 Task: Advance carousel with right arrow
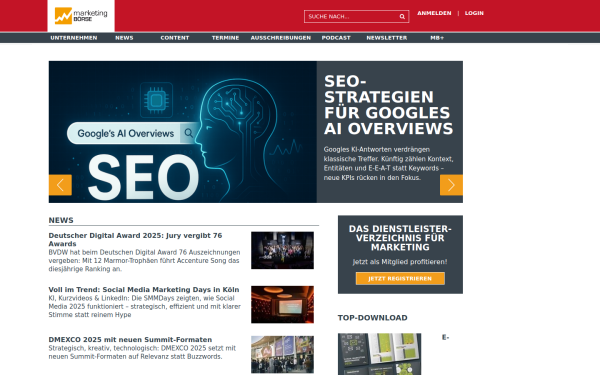click(x=451, y=185)
